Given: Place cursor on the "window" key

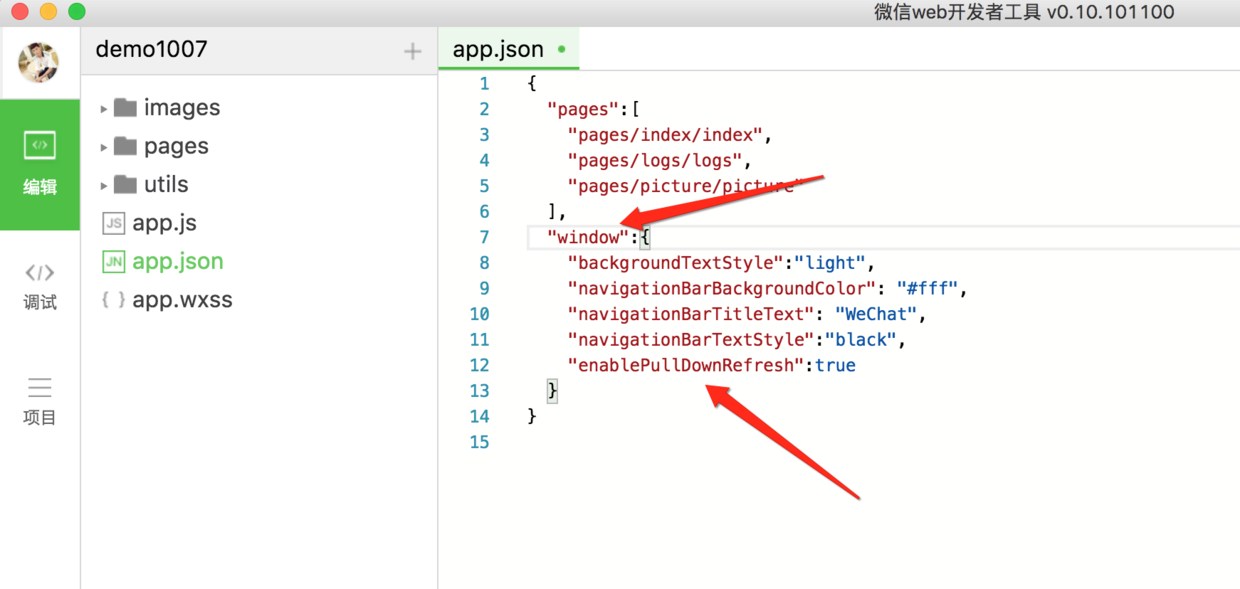Looking at the screenshot, I should pyautogui.click(x=588, y=237).
